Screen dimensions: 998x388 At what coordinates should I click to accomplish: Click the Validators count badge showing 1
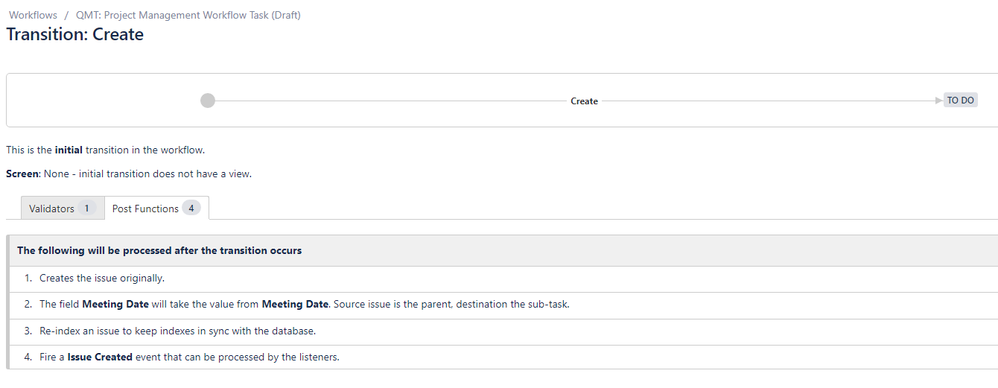(x=87, y=208)
